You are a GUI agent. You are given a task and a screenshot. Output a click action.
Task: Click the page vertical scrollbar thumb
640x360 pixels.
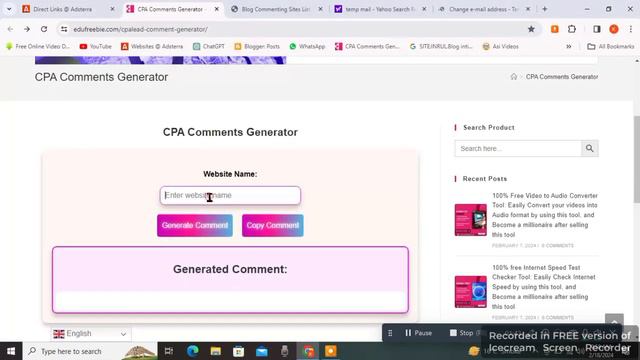coord(637,159)
